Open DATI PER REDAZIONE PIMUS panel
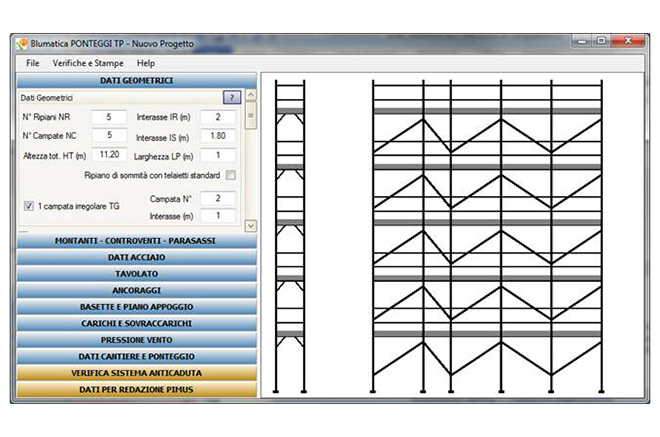Screen dimensions: 660x437 pyautogui.click(x=136, y=389)
